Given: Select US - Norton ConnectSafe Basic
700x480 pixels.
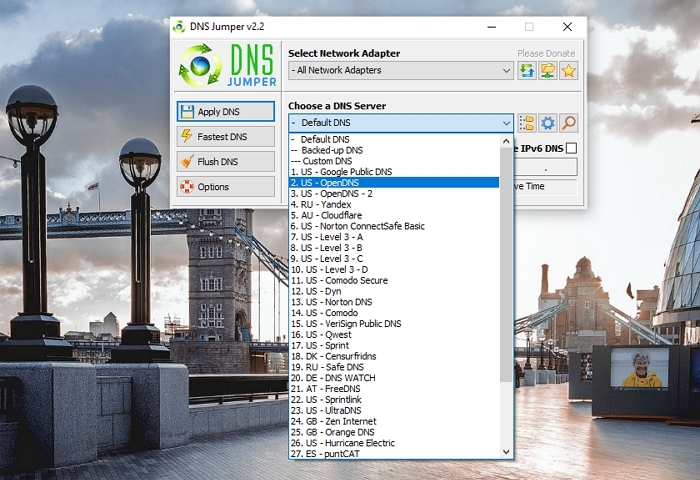Looking at the screenshot, I should click(394, 226).
